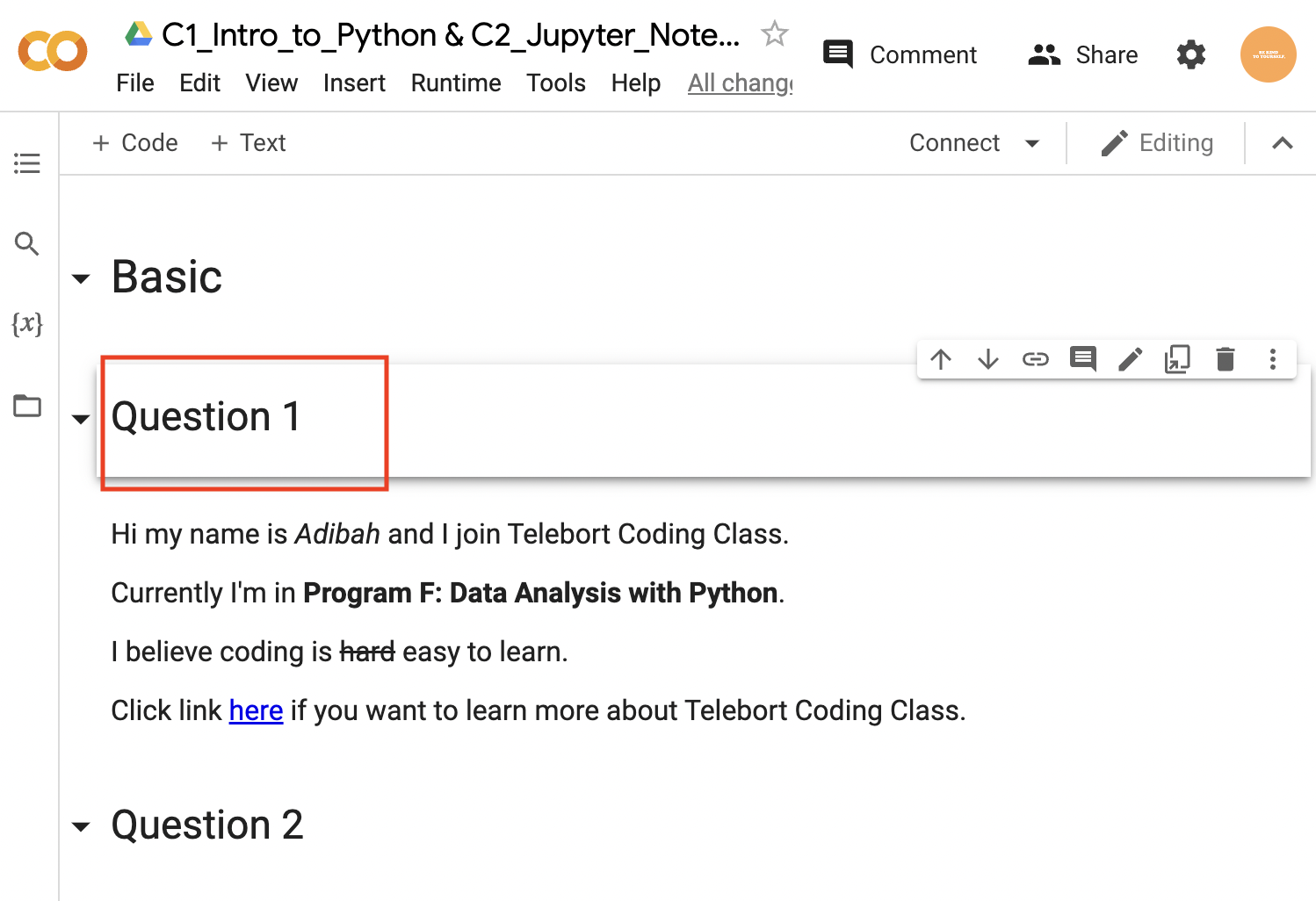
Task: Open more cell actions menu
Action: coord(1272,359)
